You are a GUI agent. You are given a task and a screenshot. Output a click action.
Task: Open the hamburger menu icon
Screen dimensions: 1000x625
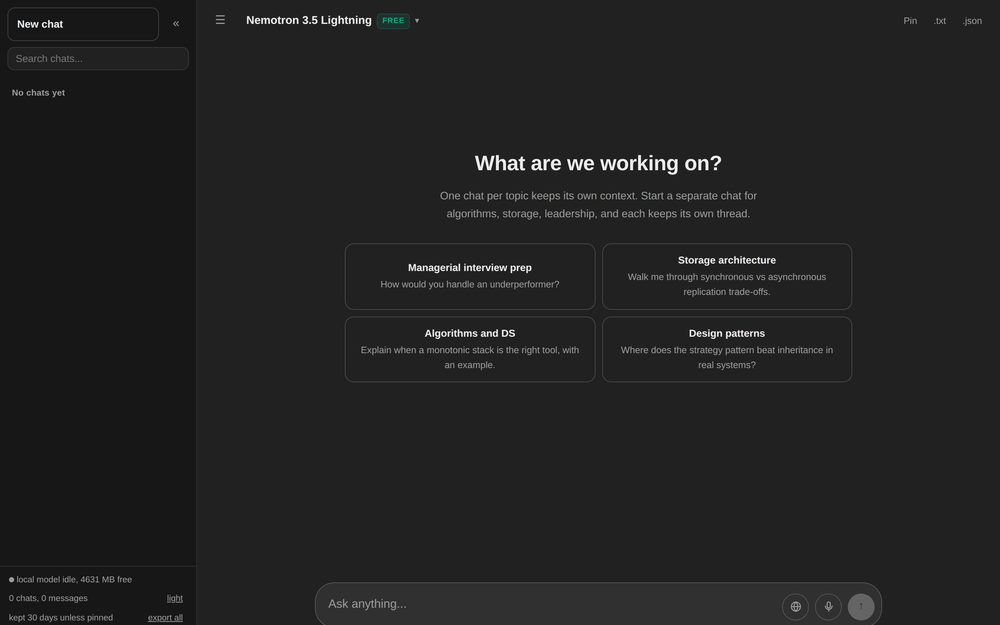(x=220, y=20)
